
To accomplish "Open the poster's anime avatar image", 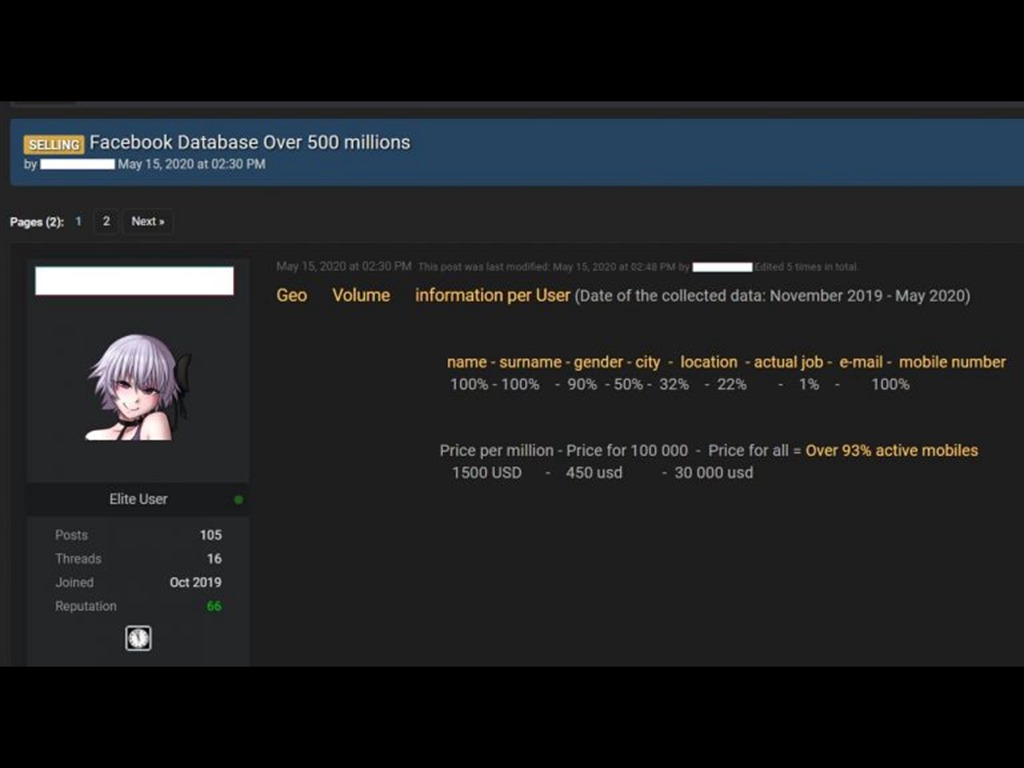I will click(x=138, y=387).
